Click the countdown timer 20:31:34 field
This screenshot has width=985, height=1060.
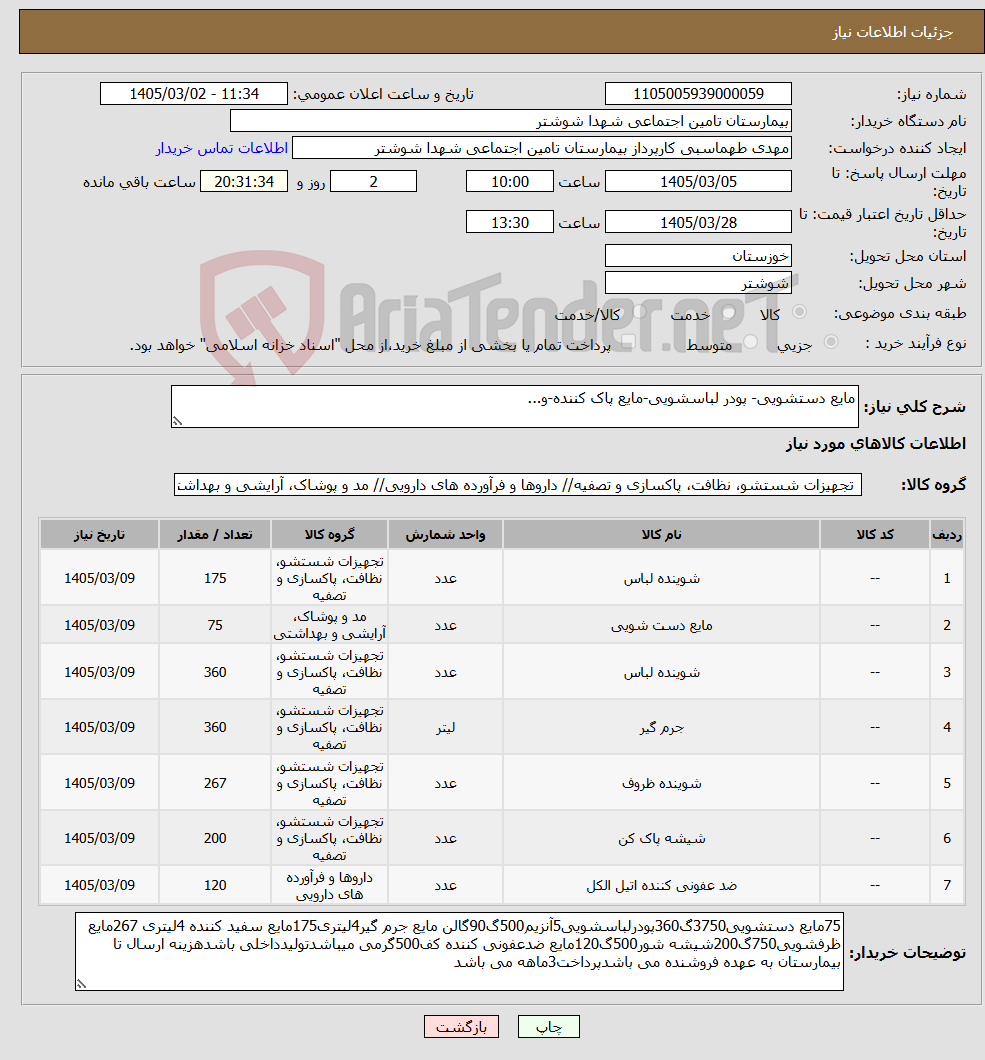click(x=244, y=182)
